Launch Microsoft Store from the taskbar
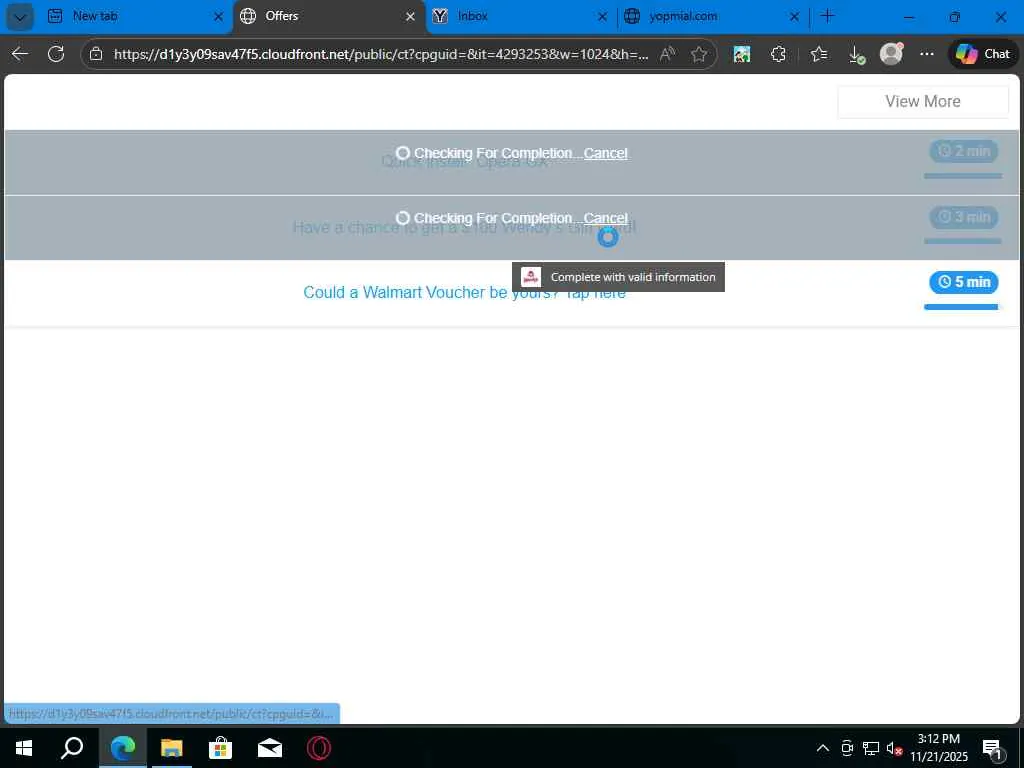 [221, 748]
